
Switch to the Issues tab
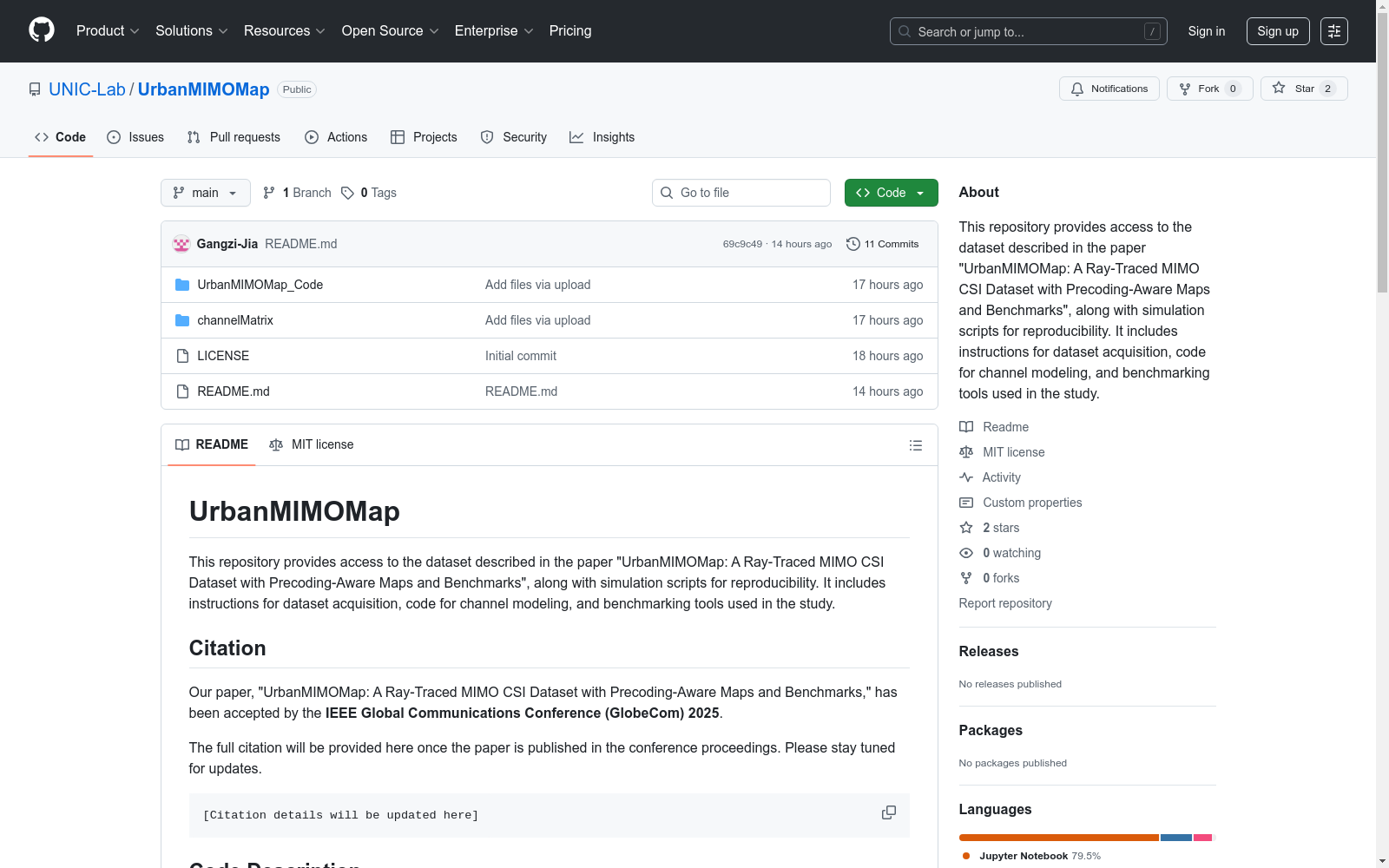(135, 137)
